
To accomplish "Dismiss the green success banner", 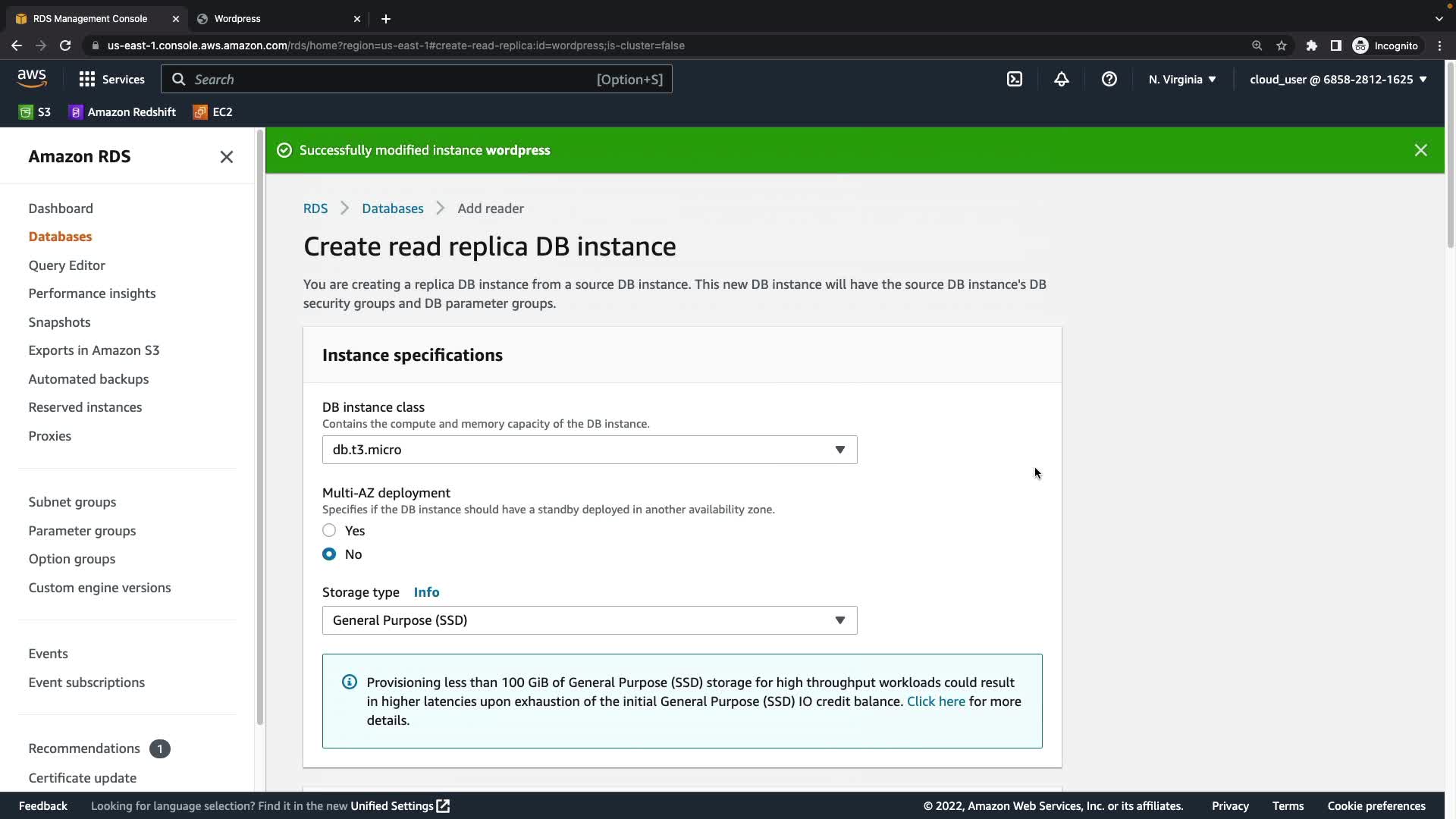I will (x=1420, y=150).
